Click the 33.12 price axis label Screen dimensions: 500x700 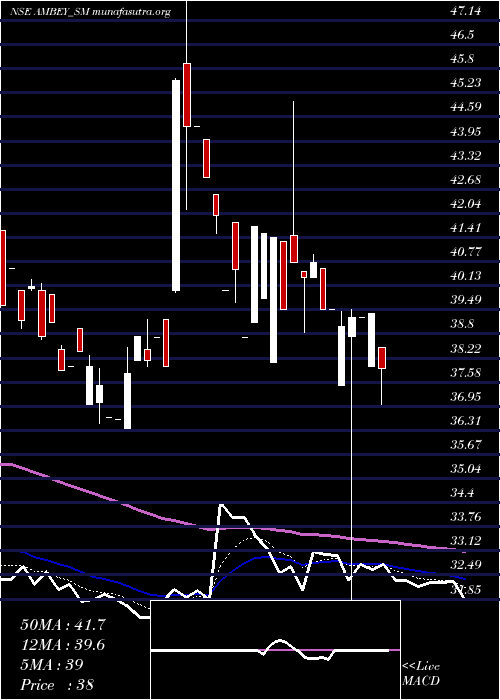coord(465,541)
